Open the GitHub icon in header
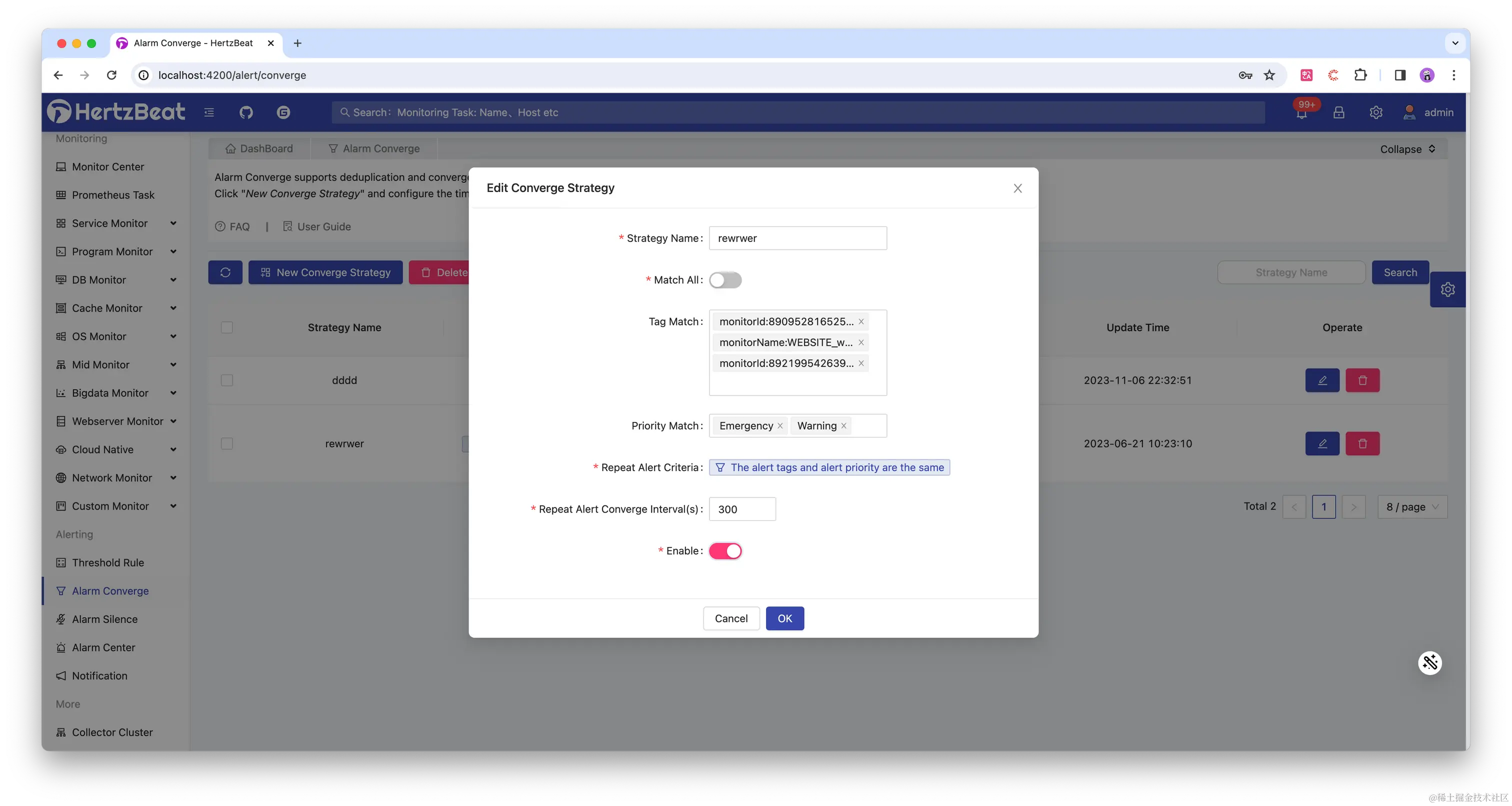Viewport: 1512px width, 806px height. 246,112
